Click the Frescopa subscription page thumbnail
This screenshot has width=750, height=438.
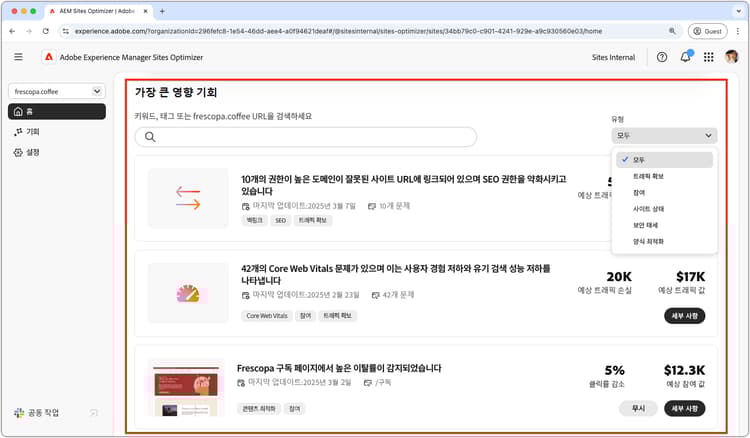click(186, 388)
